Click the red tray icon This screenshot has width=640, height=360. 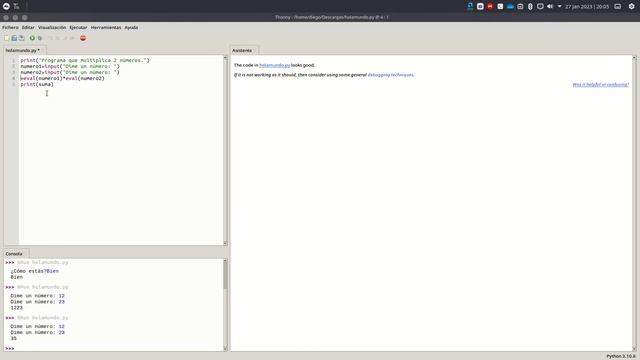(x=490, y=6)
